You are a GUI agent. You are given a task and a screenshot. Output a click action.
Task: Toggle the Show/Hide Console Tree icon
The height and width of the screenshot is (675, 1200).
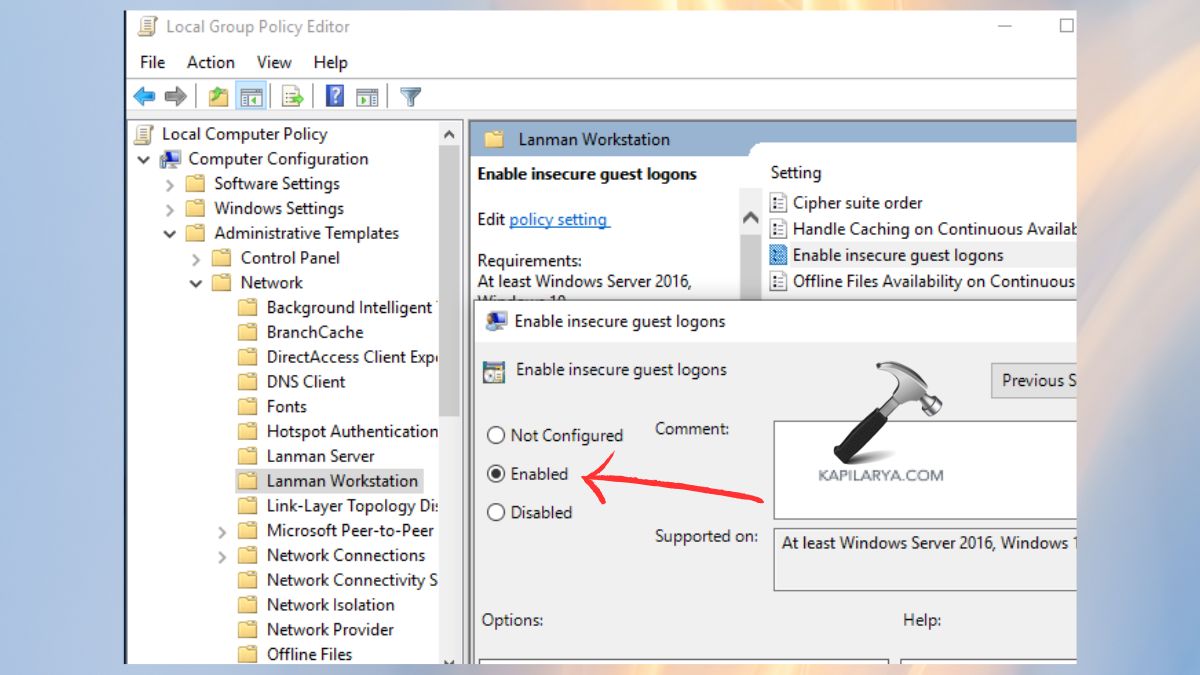pyautogui.click(x=252, y=95)
